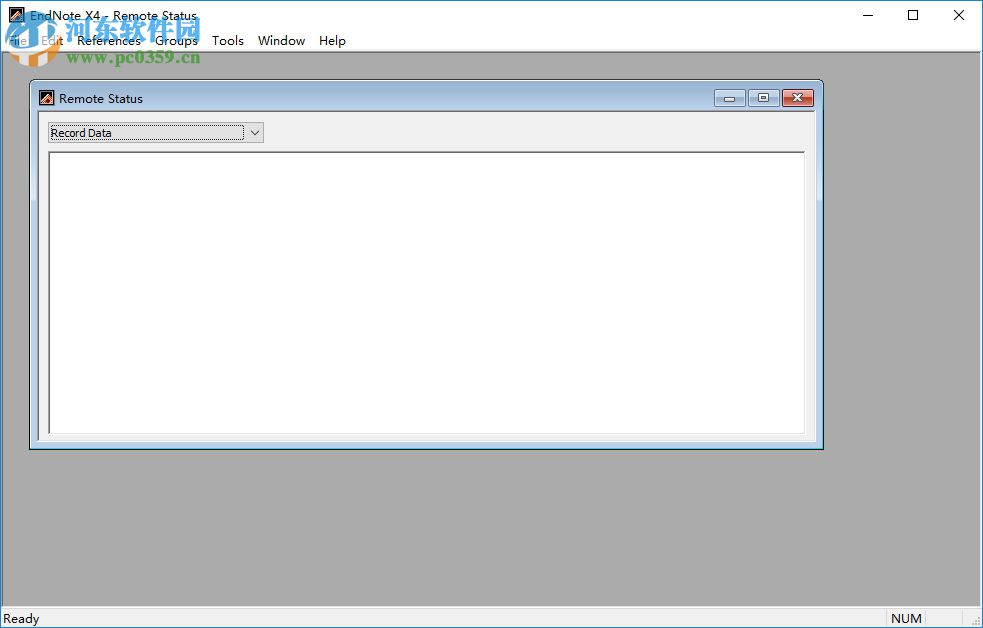Click inside the empty record display area
983x628 pixels.
pyautogui.click(x=426, y=290)
